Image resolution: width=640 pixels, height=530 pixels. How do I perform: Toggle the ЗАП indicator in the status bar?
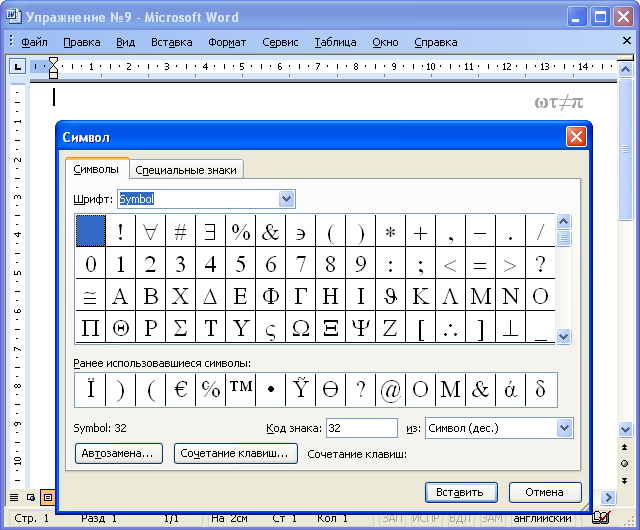point(392,518)
